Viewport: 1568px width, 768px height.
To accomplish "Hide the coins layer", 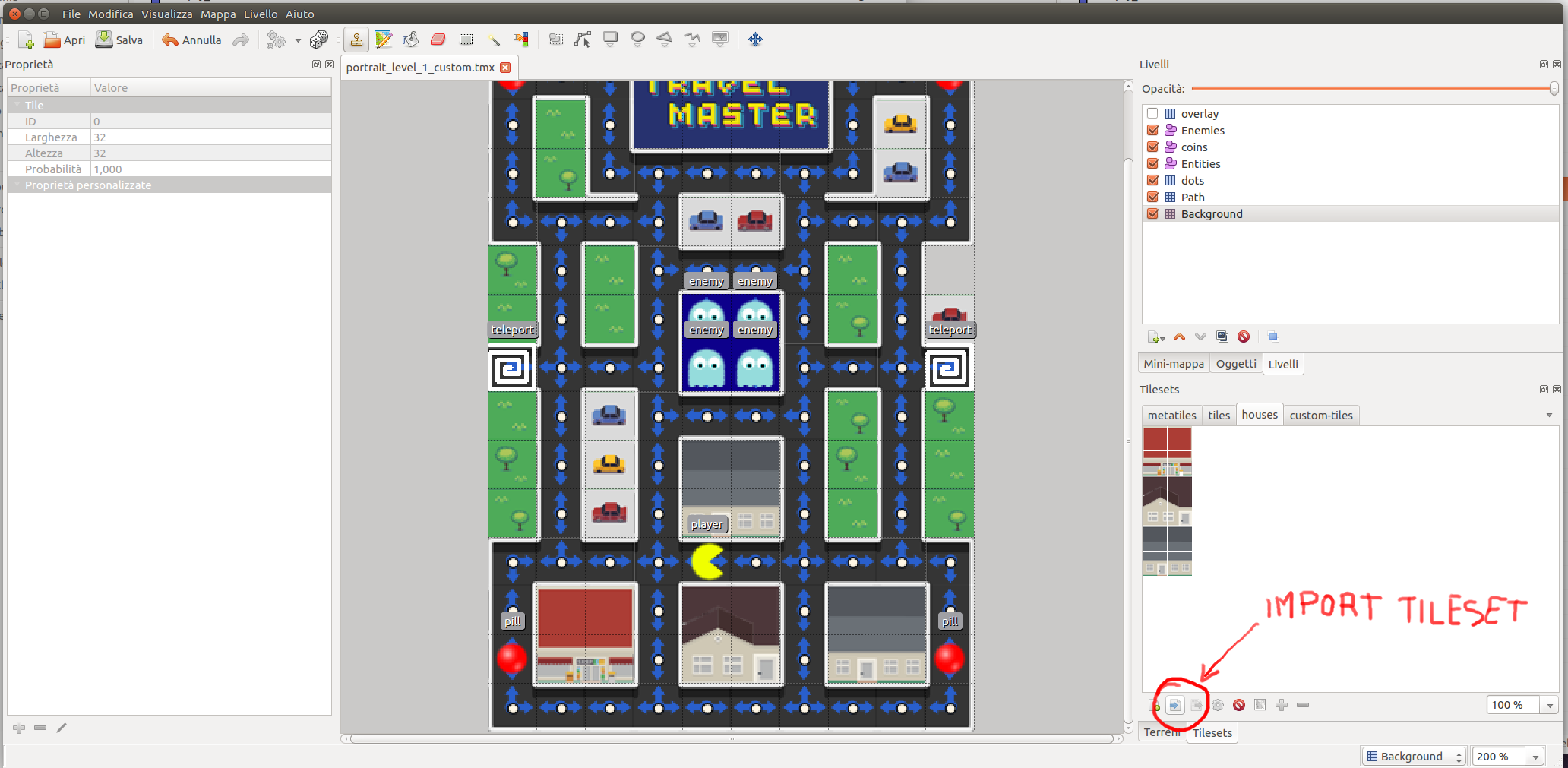I will pyautogui.click(x=1152, y=147).
